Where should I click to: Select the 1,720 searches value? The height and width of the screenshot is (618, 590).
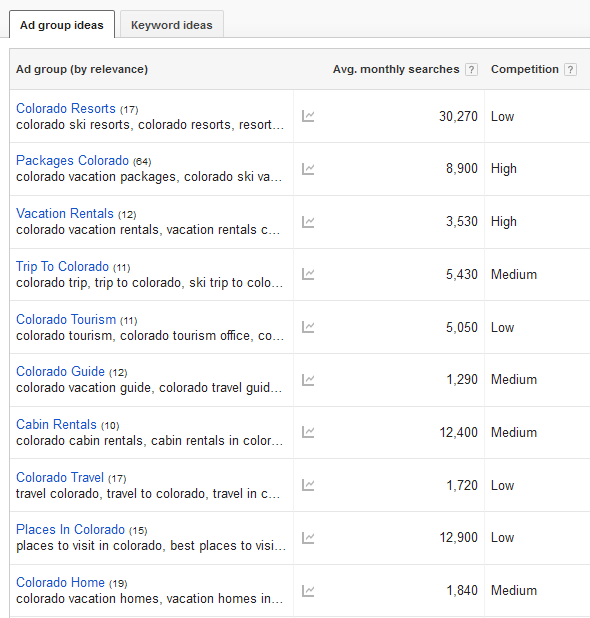click(x=462, y=485)
